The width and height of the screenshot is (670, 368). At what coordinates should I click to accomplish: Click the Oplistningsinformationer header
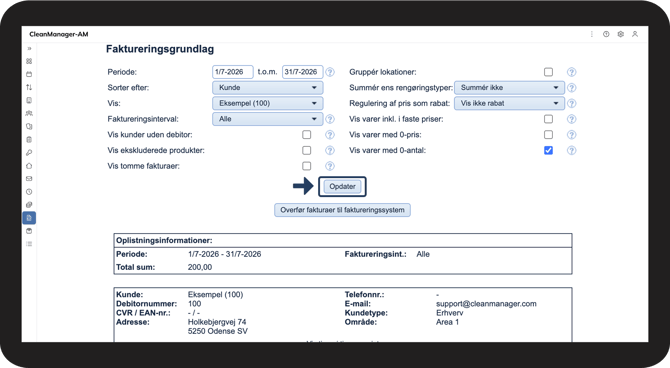[164, 241]
